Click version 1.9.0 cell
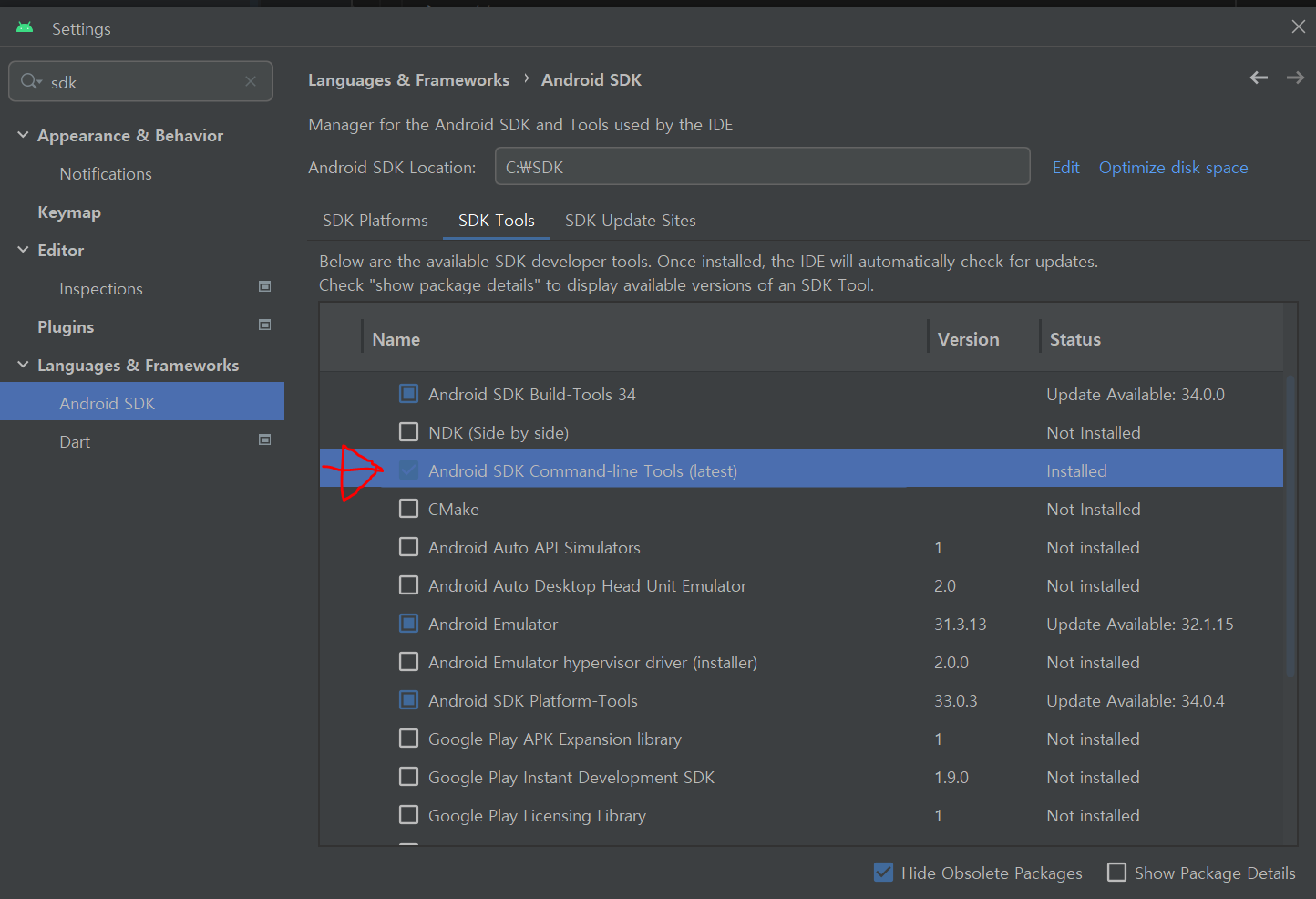 [x=951, y=777]
